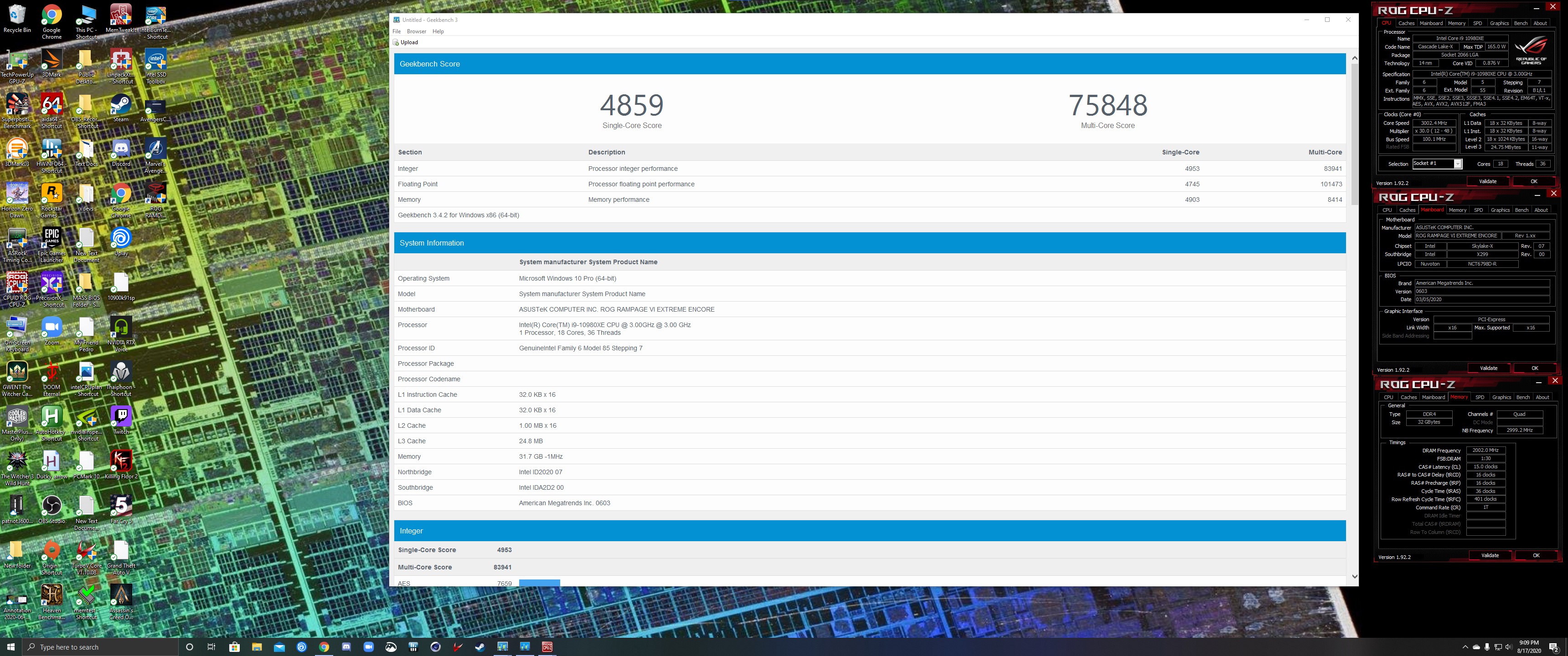Open the Windows Start menu
This screenshot has height=656, width=1568.
10,647
